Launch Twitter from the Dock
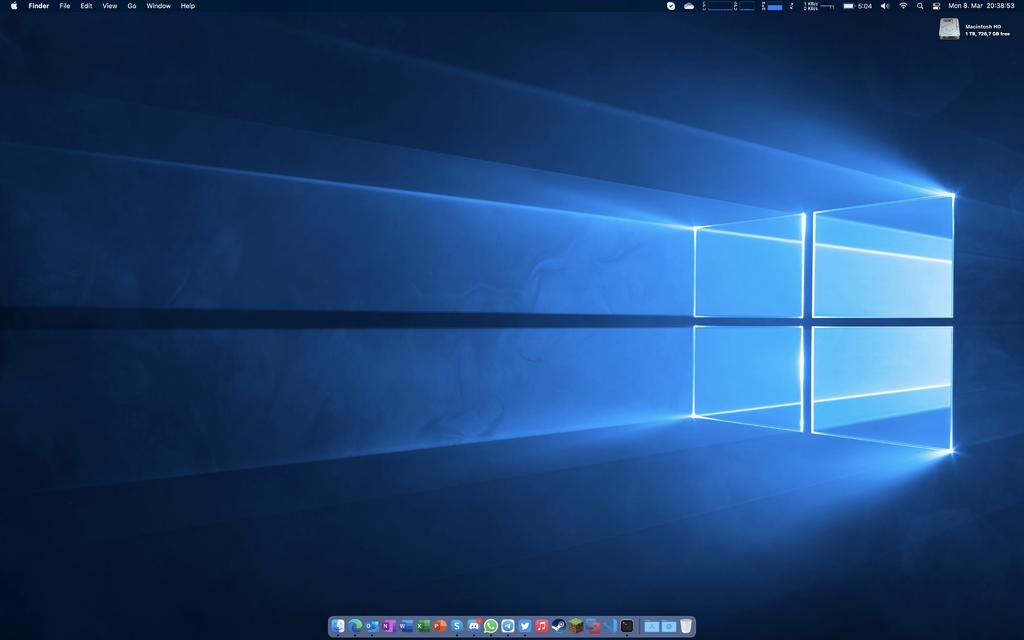Image resolution: width=1024 pixels, height=640 pixels. (525, 626)
